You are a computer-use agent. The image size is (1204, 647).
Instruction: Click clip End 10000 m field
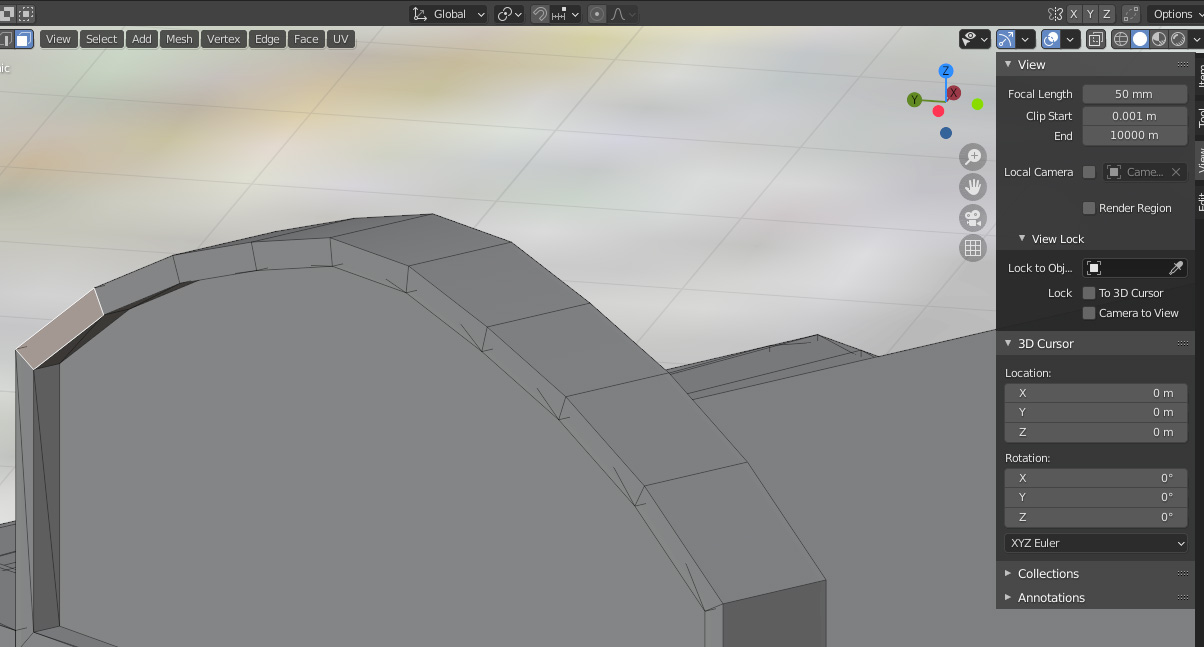click(1135, 136)
